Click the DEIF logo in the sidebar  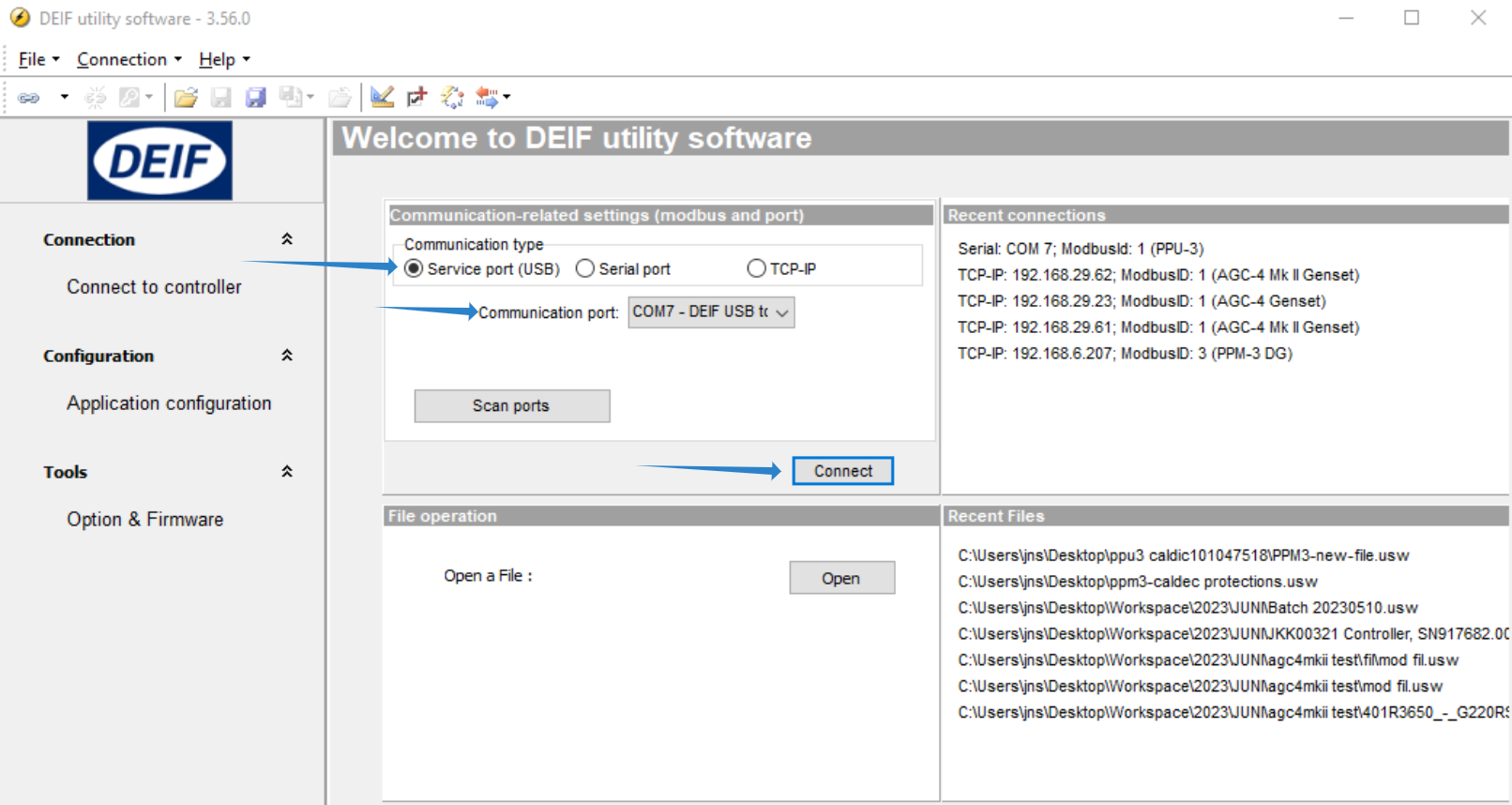(x=160, y=160)
